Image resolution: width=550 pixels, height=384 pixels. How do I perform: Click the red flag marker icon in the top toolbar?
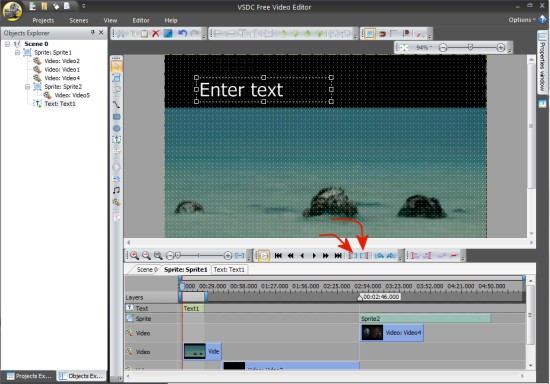point(407,34)
